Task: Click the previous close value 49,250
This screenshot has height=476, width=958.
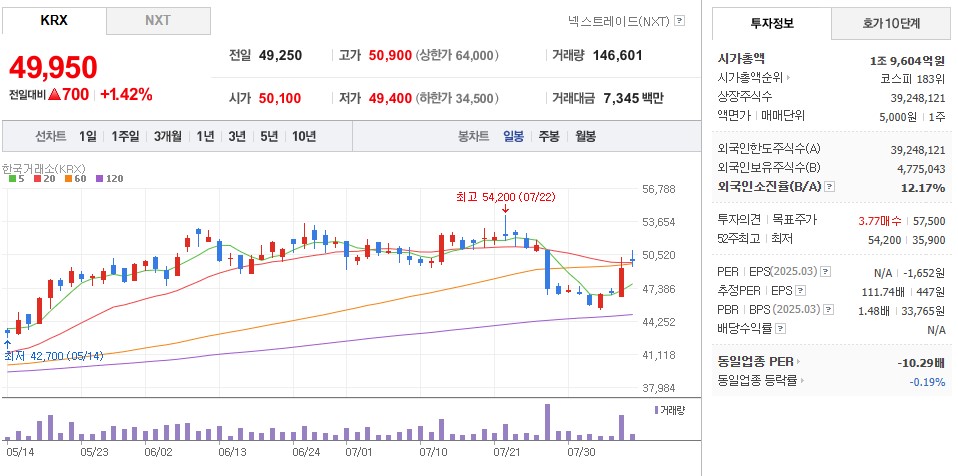Action: [280, 56]
